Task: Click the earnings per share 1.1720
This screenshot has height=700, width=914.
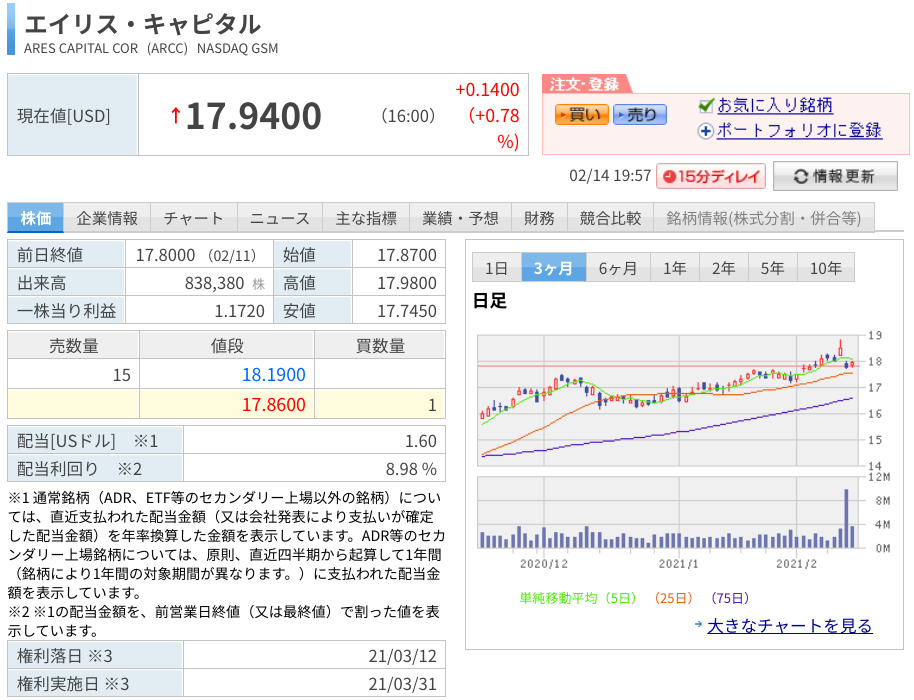Action: pyautogui.click(x=240, y=311)
